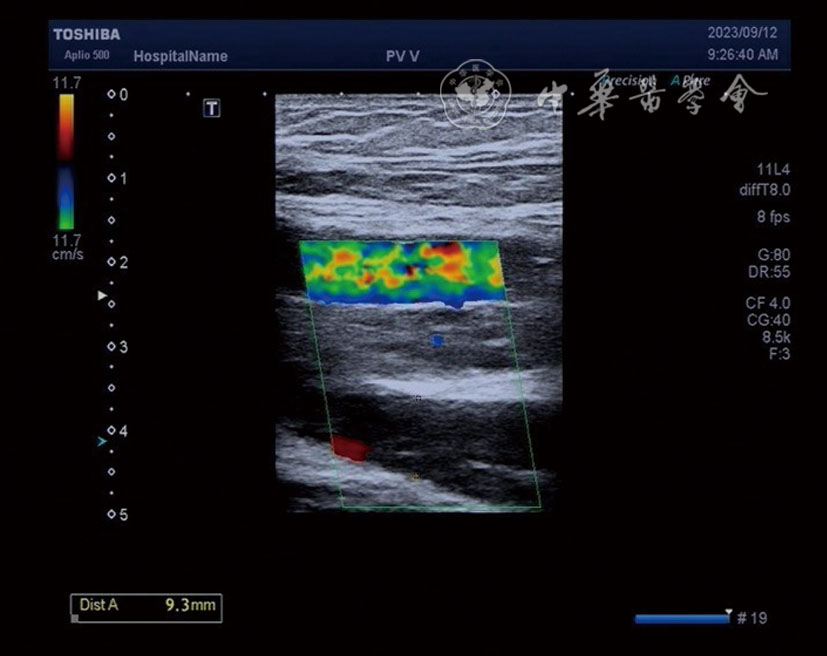Click the cine frame progress bar at #19

(x=682, y=619)
